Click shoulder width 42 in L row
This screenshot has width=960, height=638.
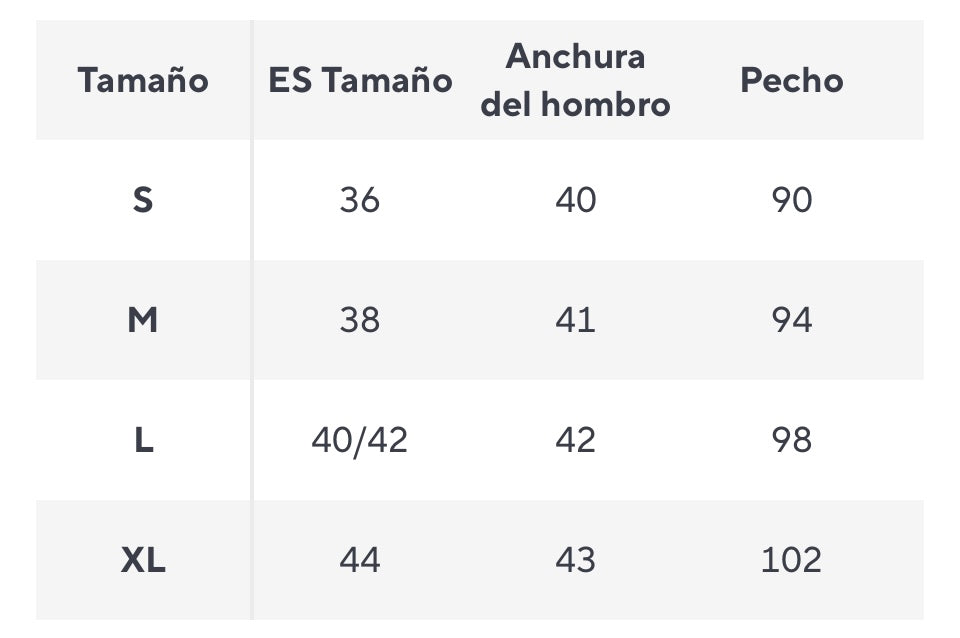pos(575,440)
